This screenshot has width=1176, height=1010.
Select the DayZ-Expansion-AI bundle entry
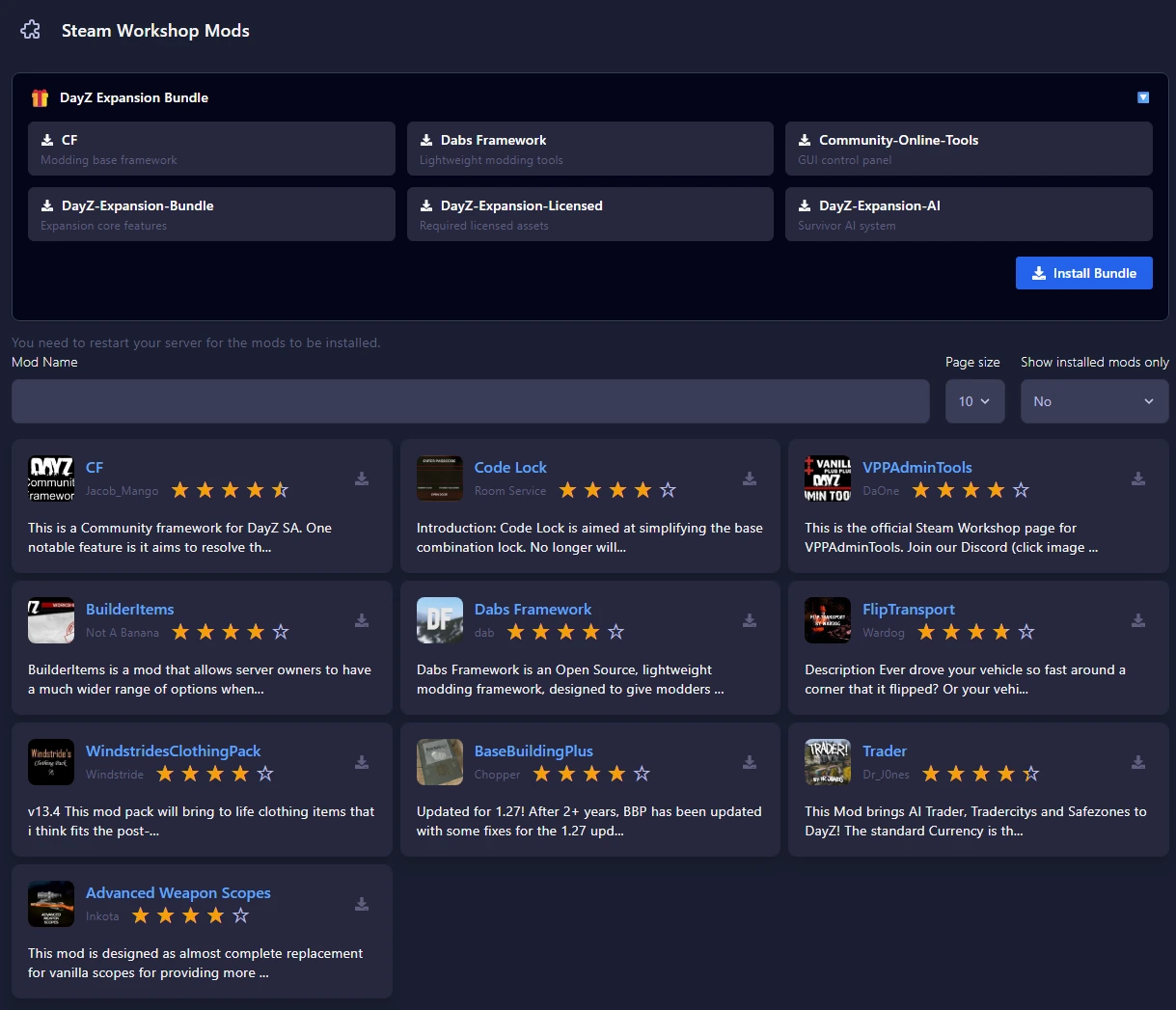pyautogui.click(x=969, y=214)
